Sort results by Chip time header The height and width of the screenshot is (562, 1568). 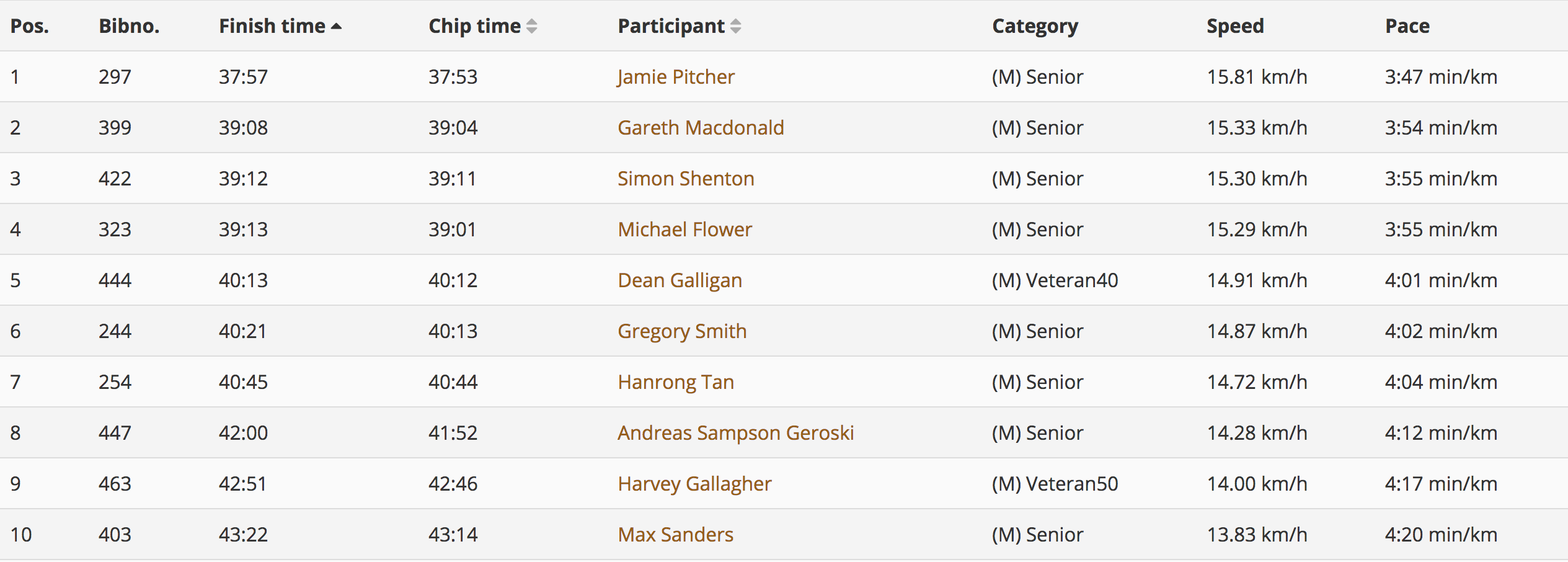click(x=475, y=26)
